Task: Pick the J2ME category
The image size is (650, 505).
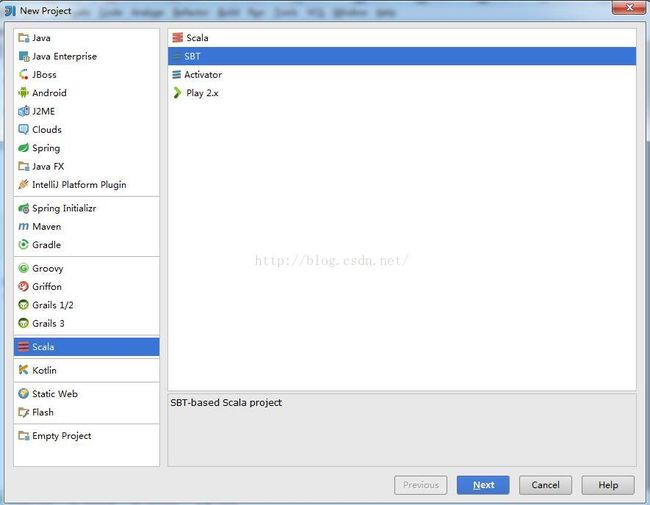Action: point(86,111)
